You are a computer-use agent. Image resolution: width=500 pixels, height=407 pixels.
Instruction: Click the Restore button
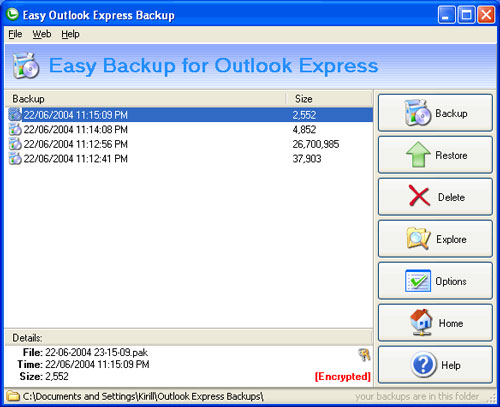pyautogui.click(x=435, y=155)
